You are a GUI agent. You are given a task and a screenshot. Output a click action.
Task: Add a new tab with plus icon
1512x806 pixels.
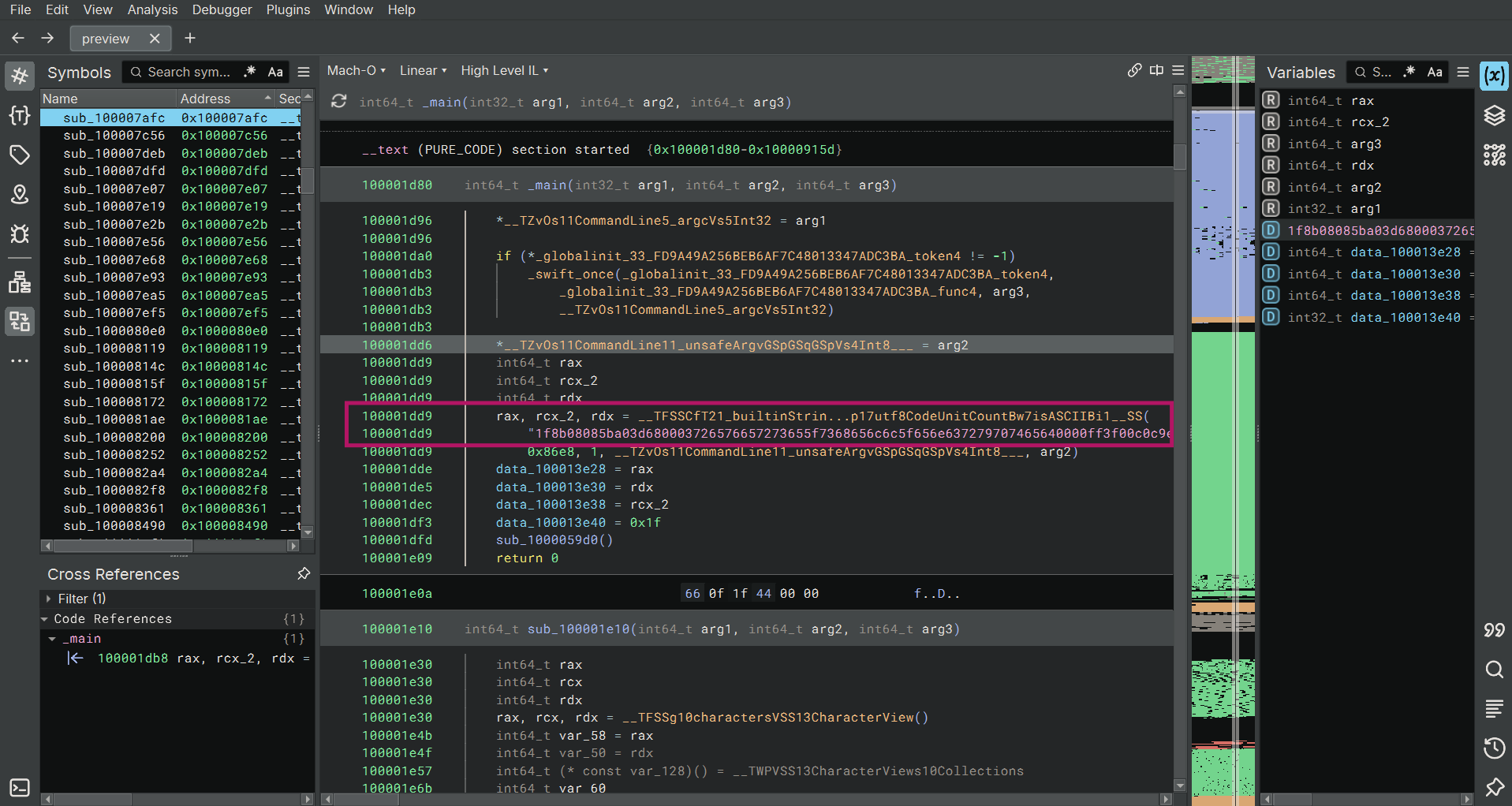189,38
